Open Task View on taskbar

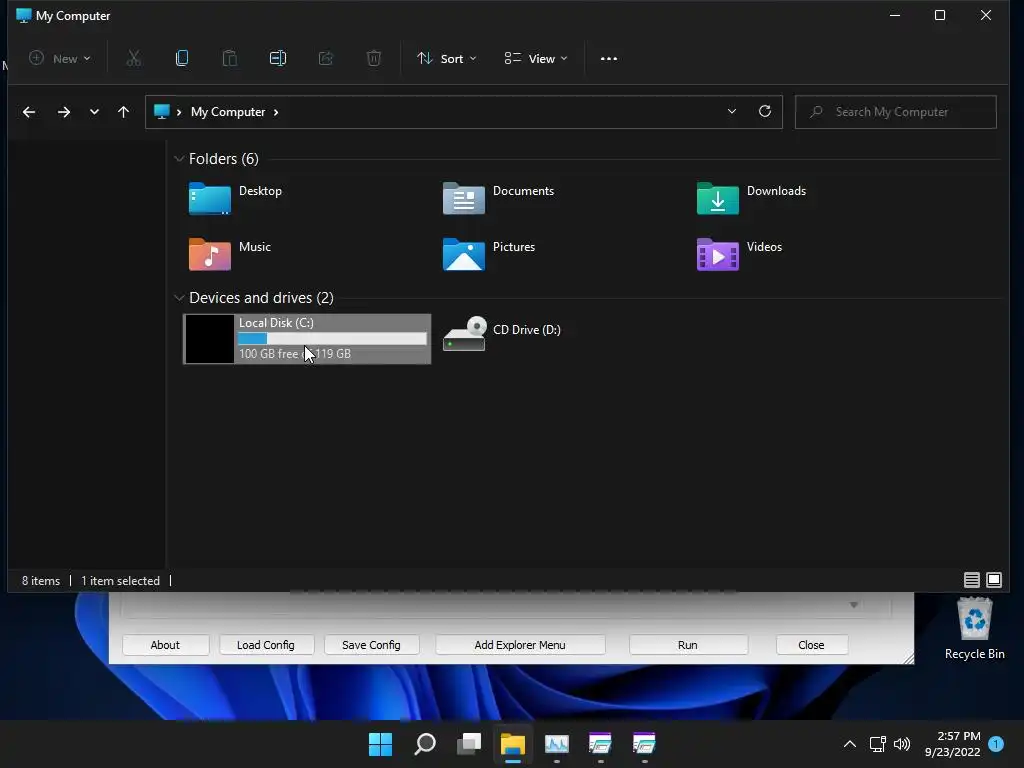(x=469, y=744)
